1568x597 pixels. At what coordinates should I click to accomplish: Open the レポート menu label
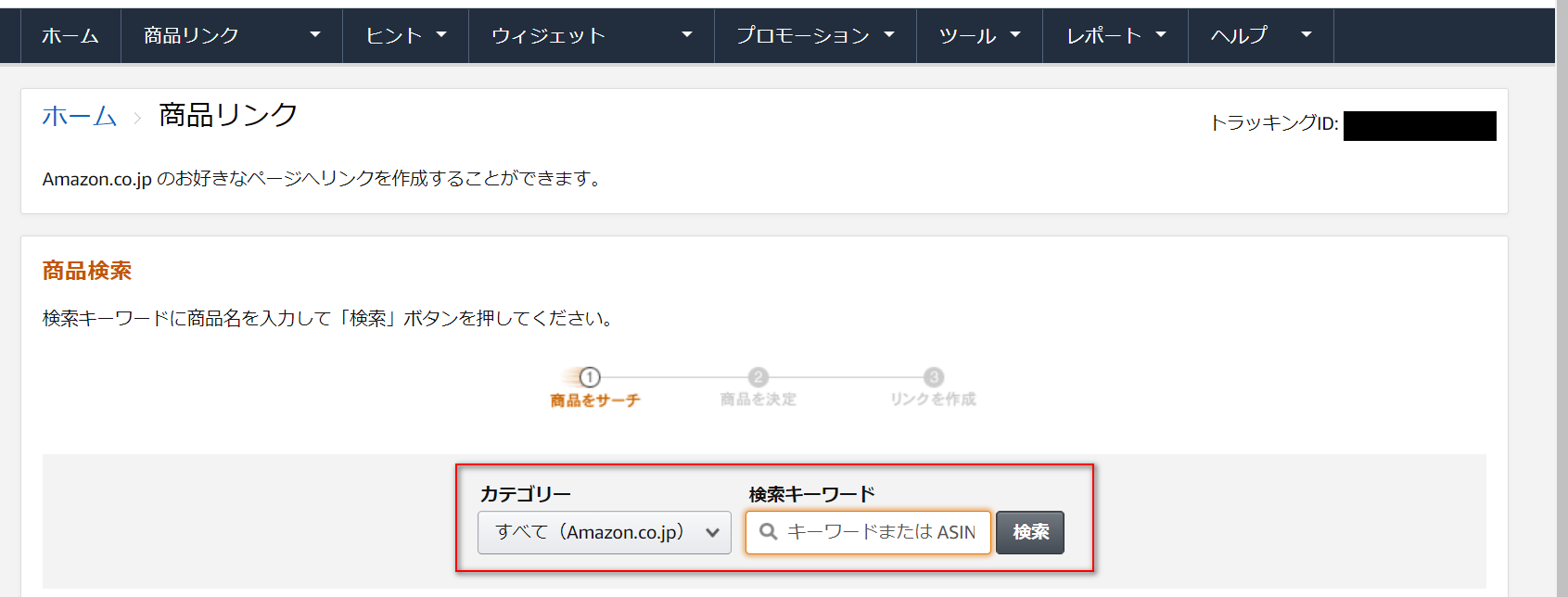pyautogui.click(x=1103, y=35)
